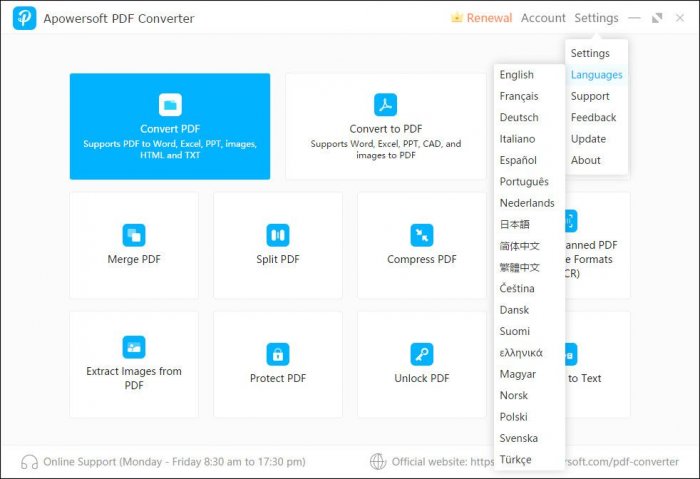700x479 pixels.
Task: Select Polski language
Action: pos(529,417)
